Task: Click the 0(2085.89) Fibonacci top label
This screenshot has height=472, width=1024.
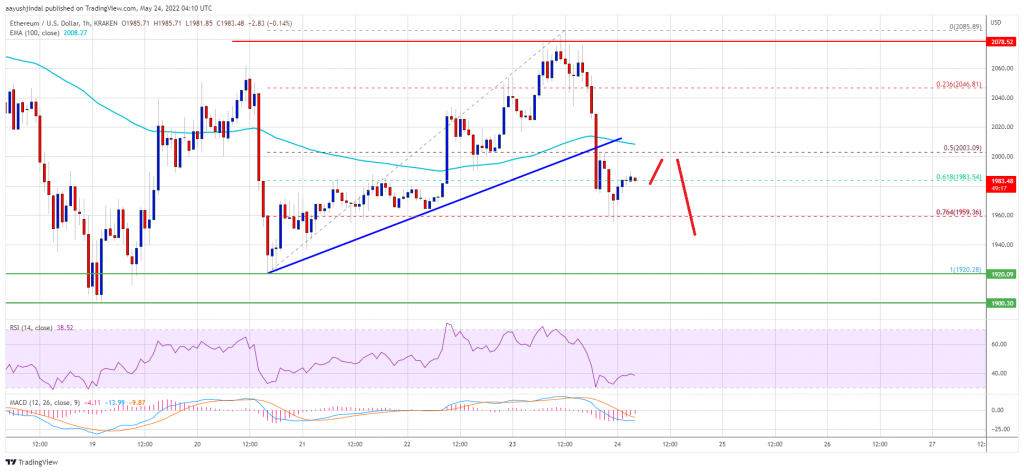Action: click(966, 27)
